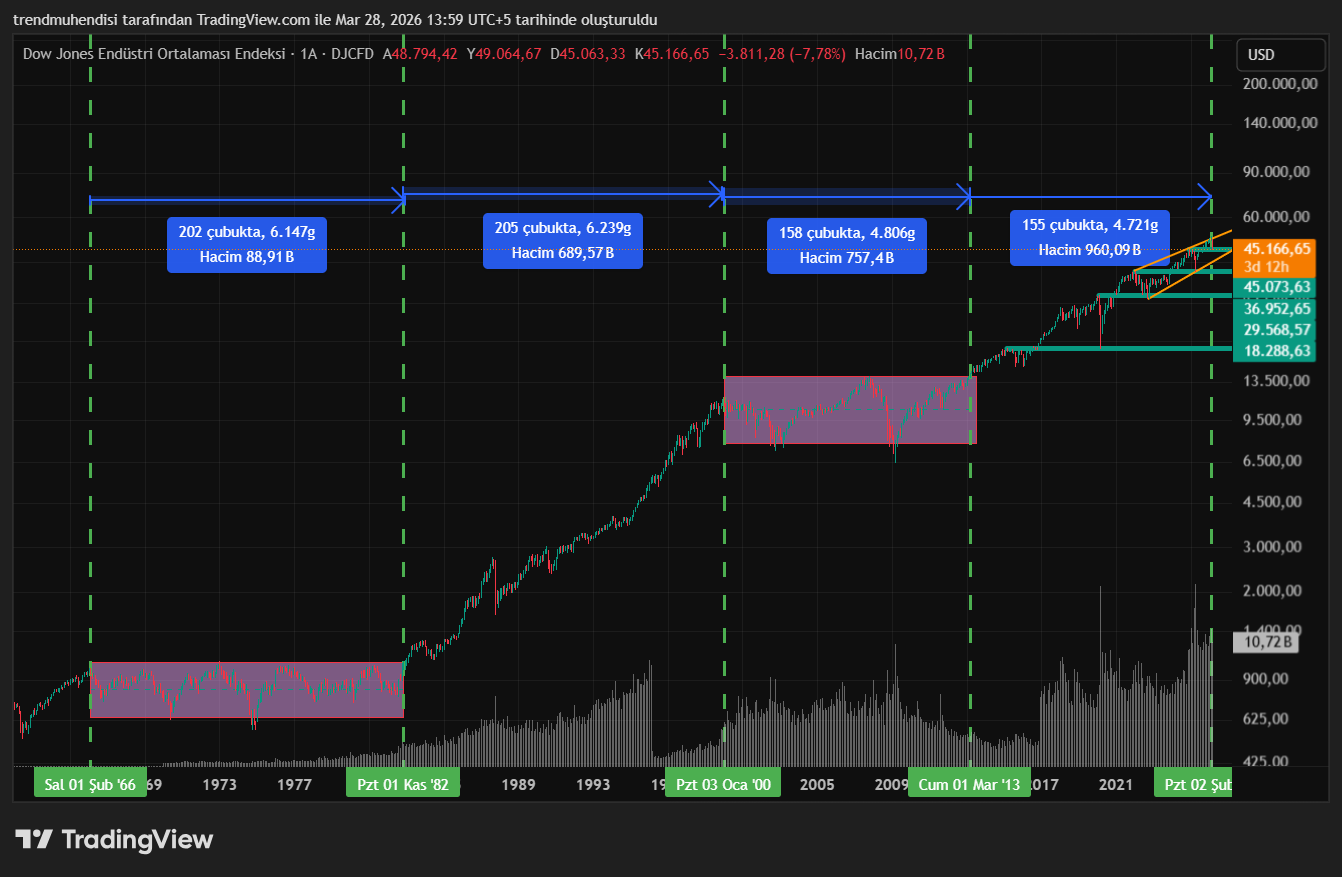Image resolution: width=1342 pixels, height=877 pixels.
Task: Click the close value K45.166,65 in legend
Action: [672, 53]
